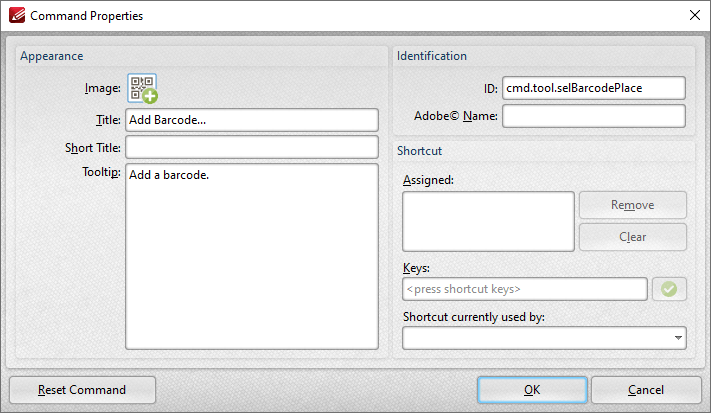Image resolution: width=711 pixels, height=413 pixels.
Task: Click the Reset Command button
Action: pos(82,390)
